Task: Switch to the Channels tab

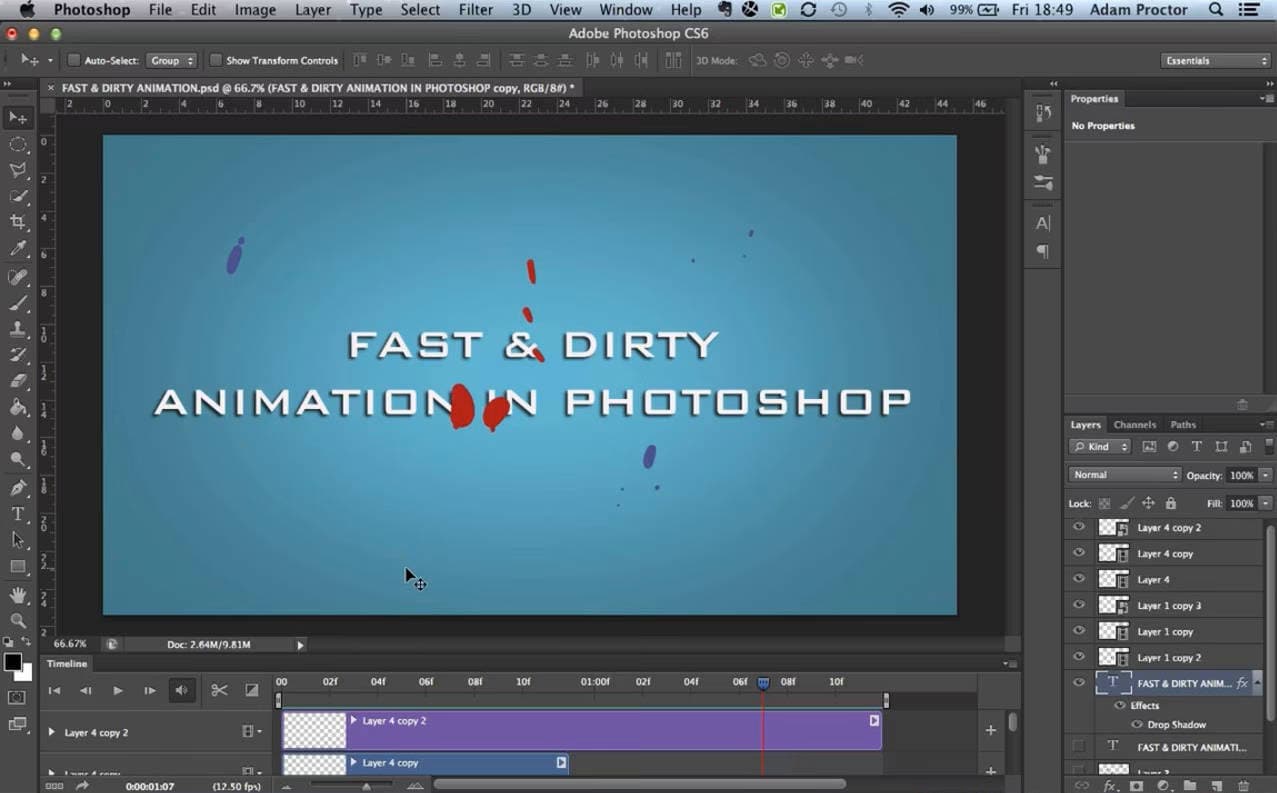Action: coord(1134,424)
